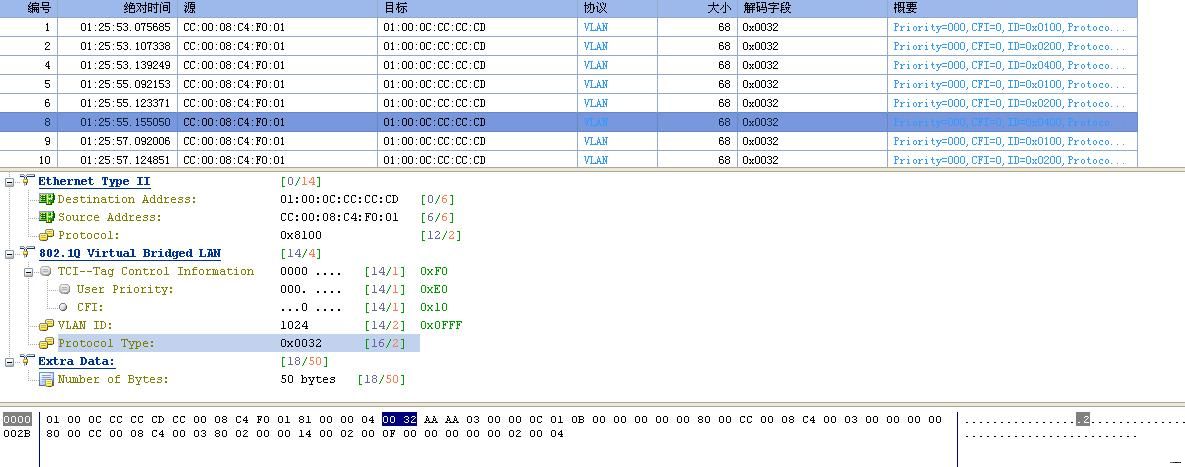Sort packets by 协议 column header
Viewport: 1185px width, 467px height.
coord(595,8)
